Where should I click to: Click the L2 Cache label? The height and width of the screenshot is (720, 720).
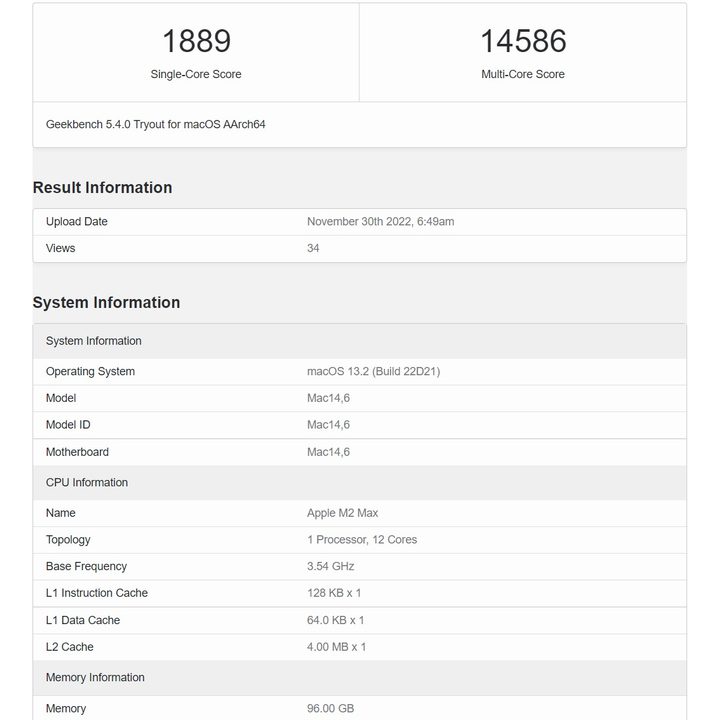point(70,647)
